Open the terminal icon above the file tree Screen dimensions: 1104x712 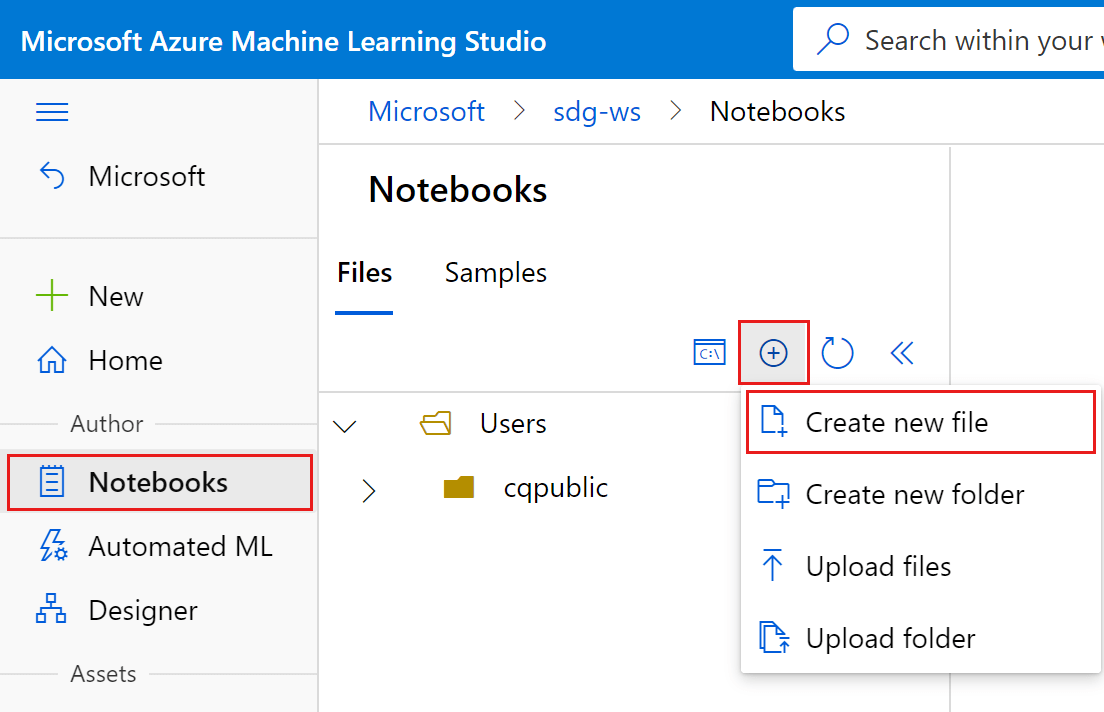709,352
